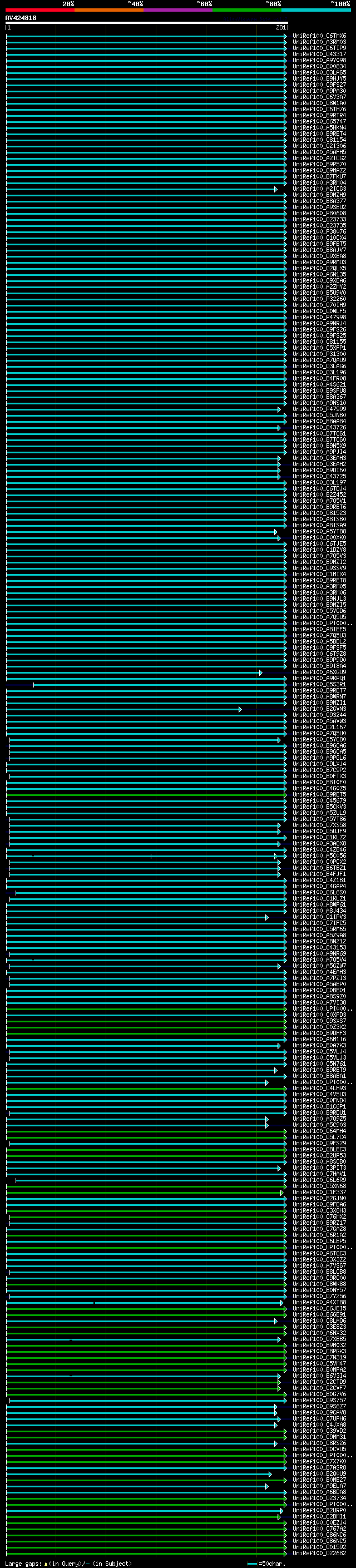Select the UniRef100_B7C9P2 label

(x=319, y=770)
